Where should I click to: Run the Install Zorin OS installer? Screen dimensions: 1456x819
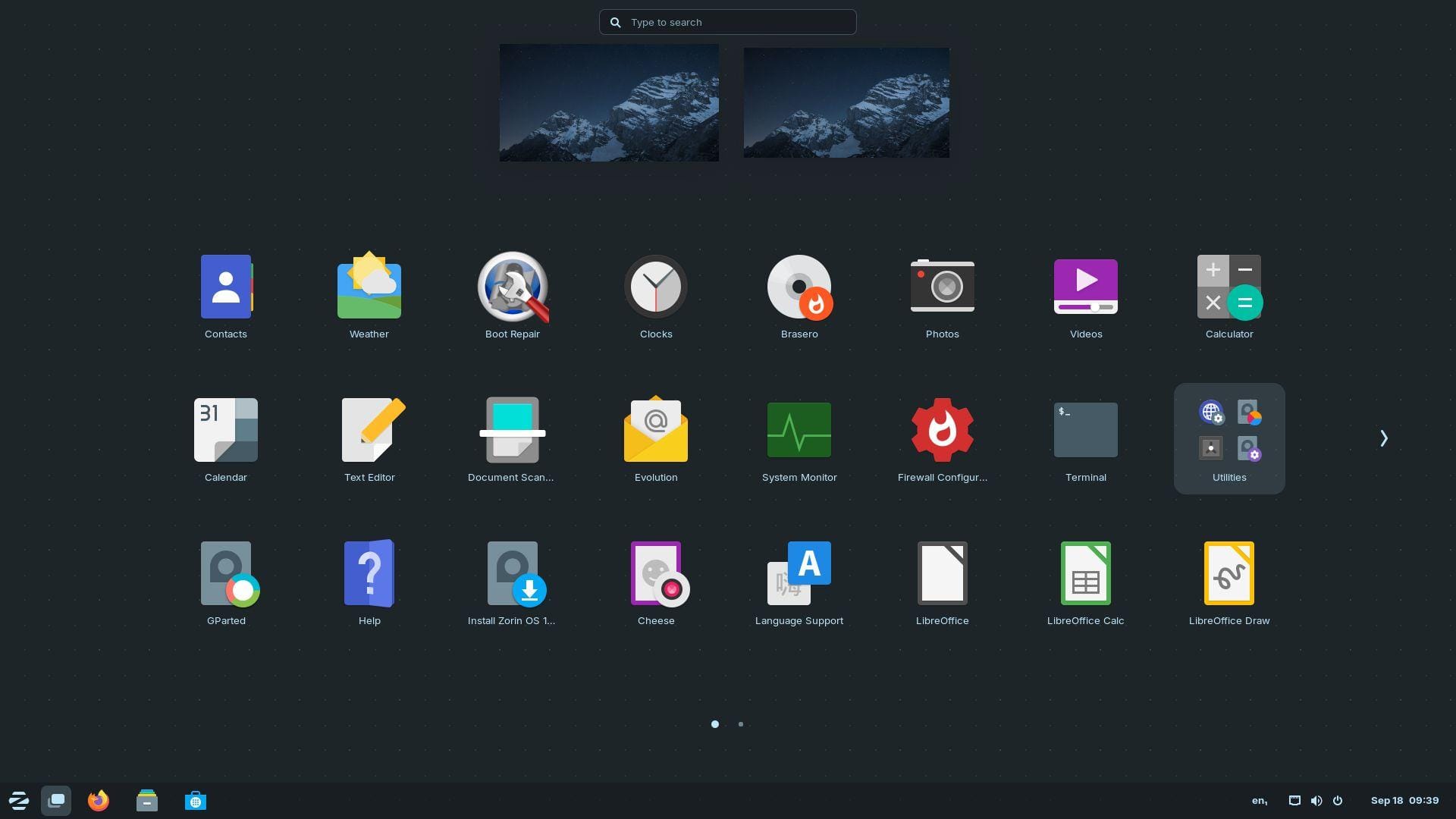coord(512,573)
